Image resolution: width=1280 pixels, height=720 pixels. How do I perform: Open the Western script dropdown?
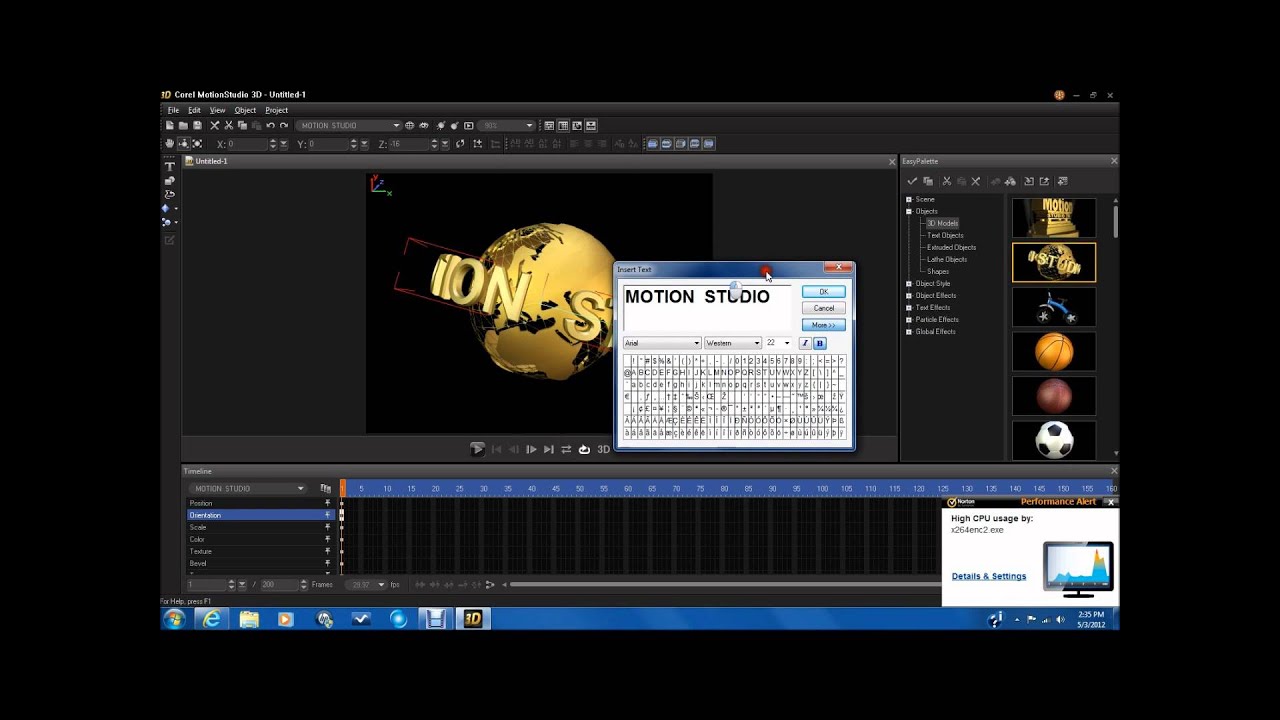pos(733,343)
